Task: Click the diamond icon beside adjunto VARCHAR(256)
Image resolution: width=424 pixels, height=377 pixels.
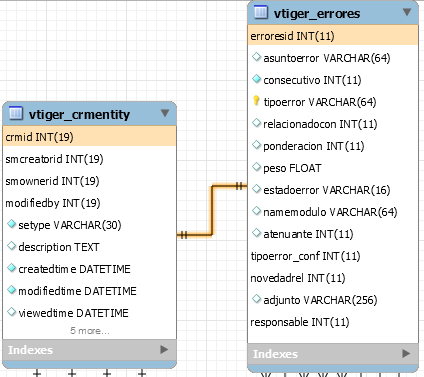Action: tap(256, 299)
